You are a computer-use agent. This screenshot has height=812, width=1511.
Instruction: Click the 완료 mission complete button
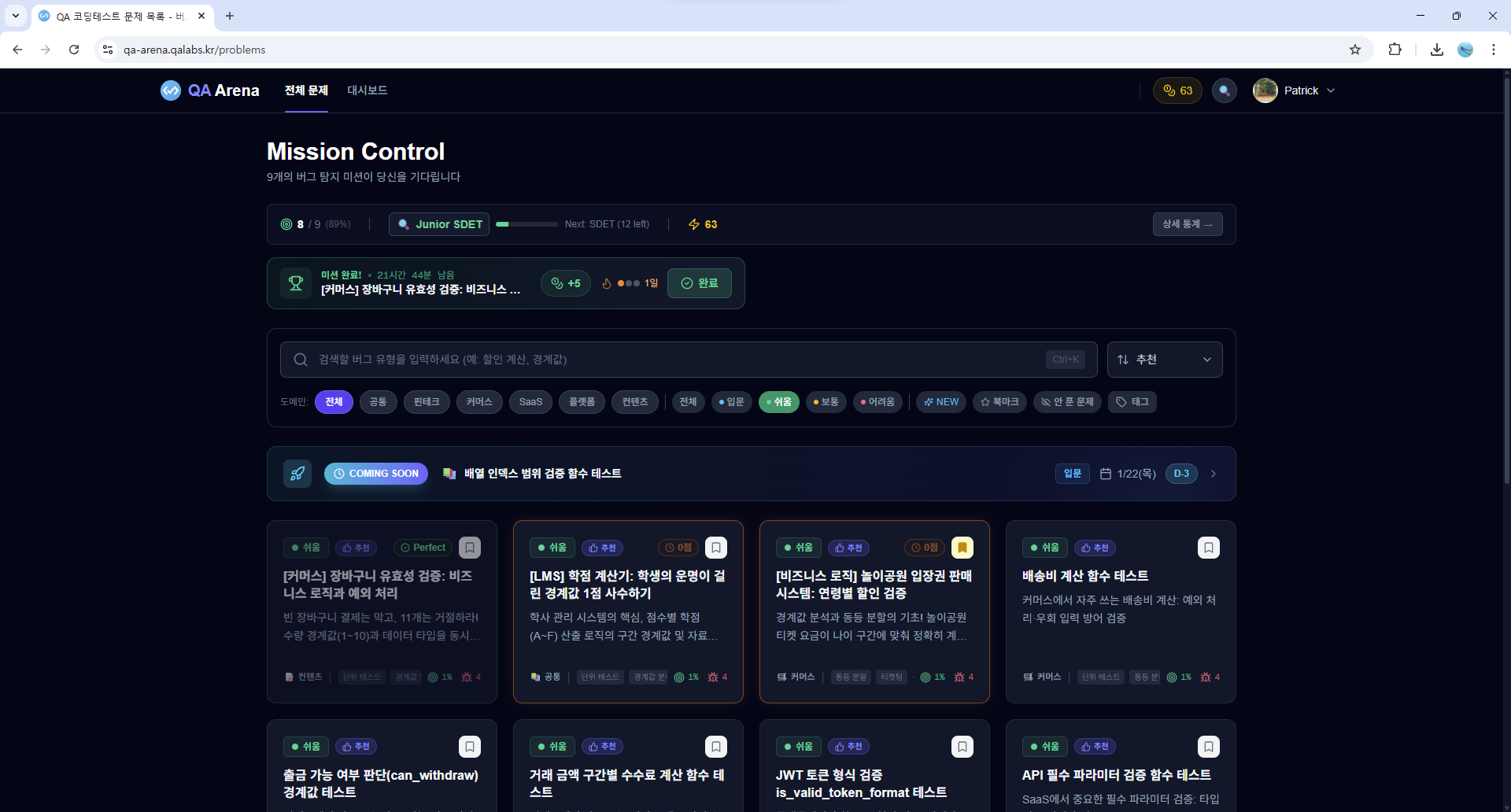pyautogui.click(x=700, y=283)
